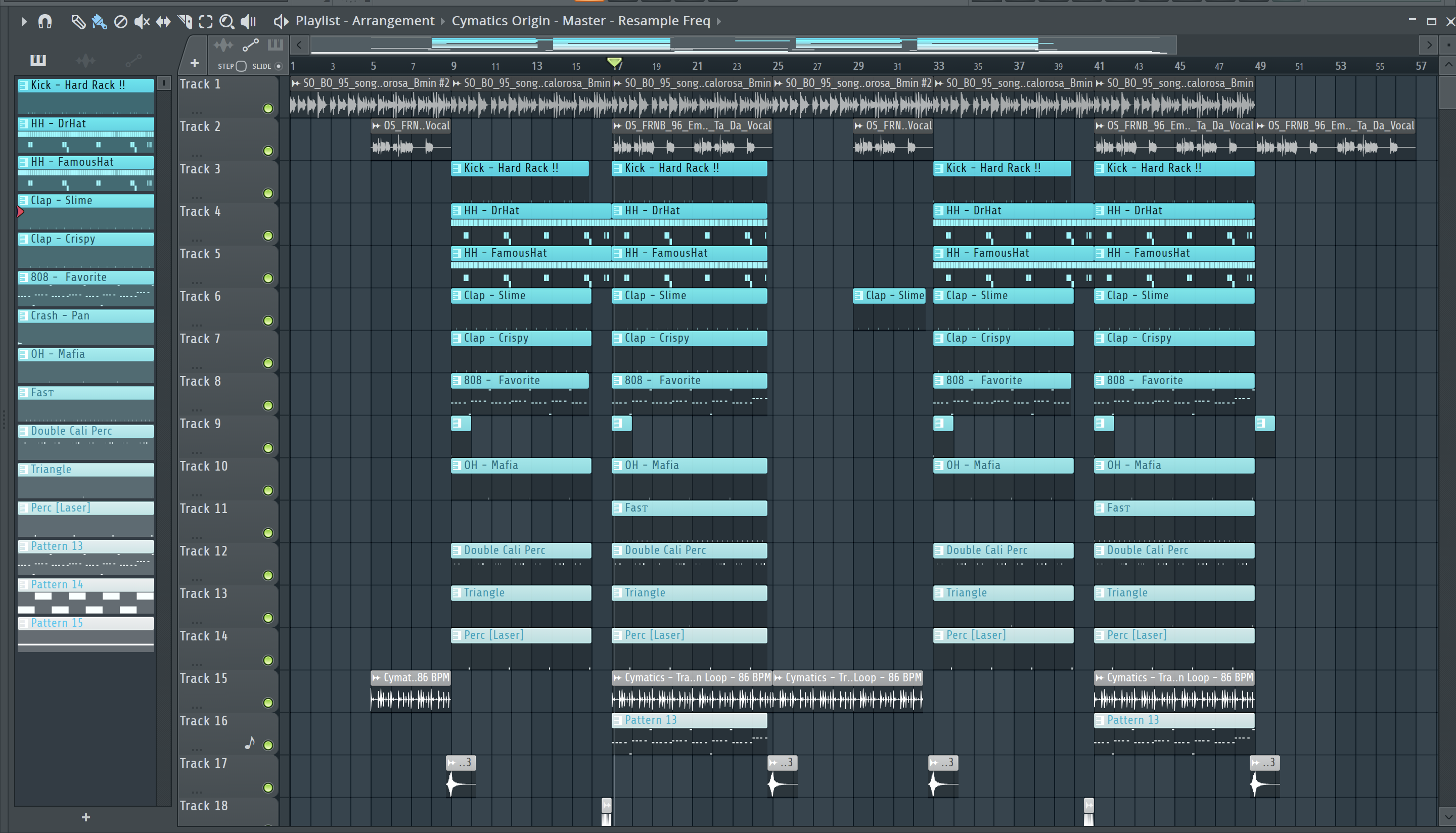Click audio clip focus waveform icon
This screenshot has height=833, width=1456.
pyautogui.click(x=223, y=44)
